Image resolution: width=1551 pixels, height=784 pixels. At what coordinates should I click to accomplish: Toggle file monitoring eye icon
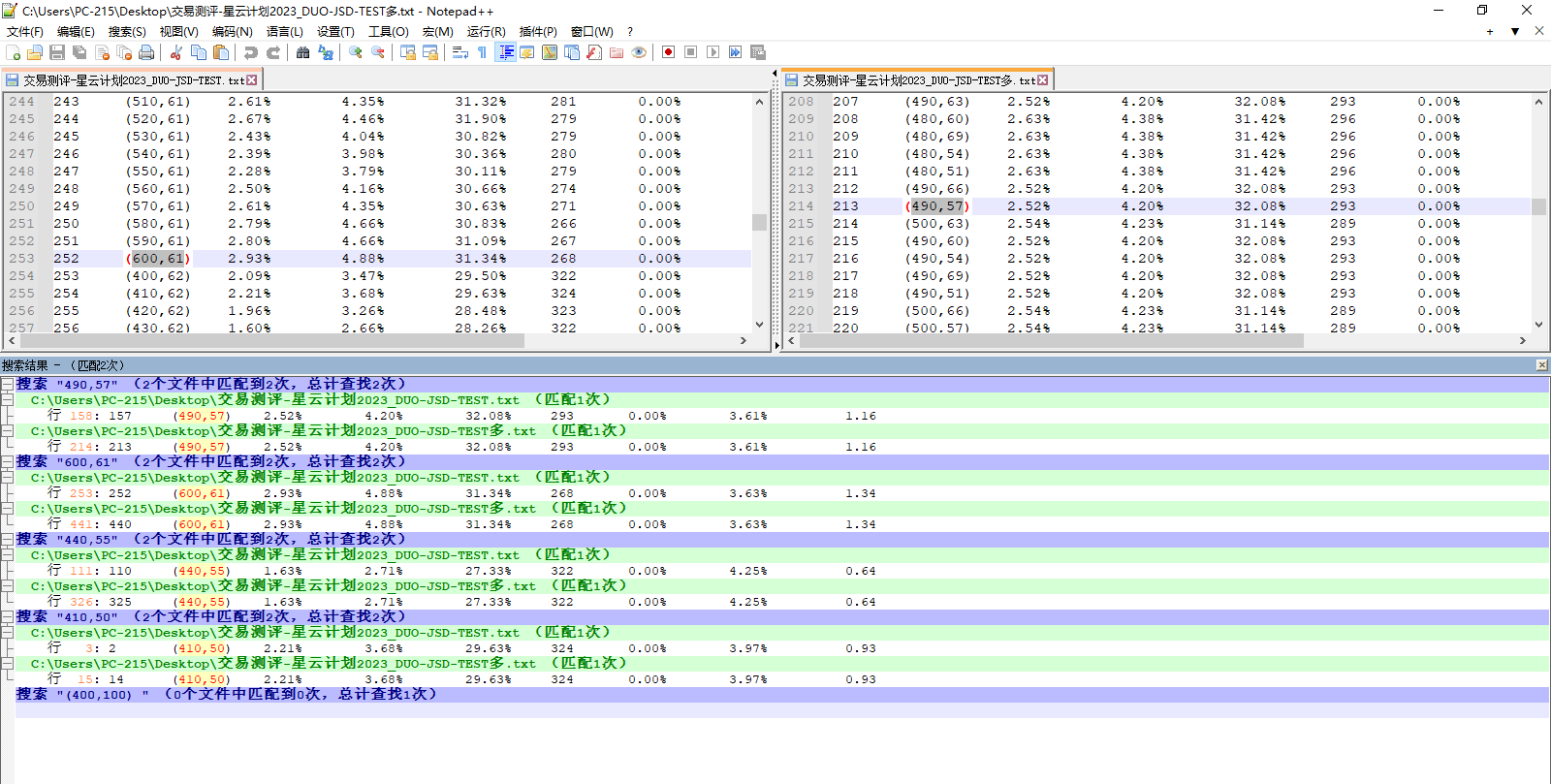(x=639, y=52)
